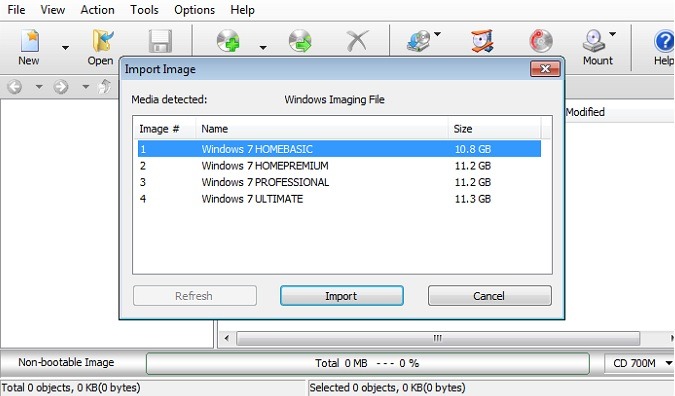
Task: Open the Help menu
Action: [x=242, y=9]
